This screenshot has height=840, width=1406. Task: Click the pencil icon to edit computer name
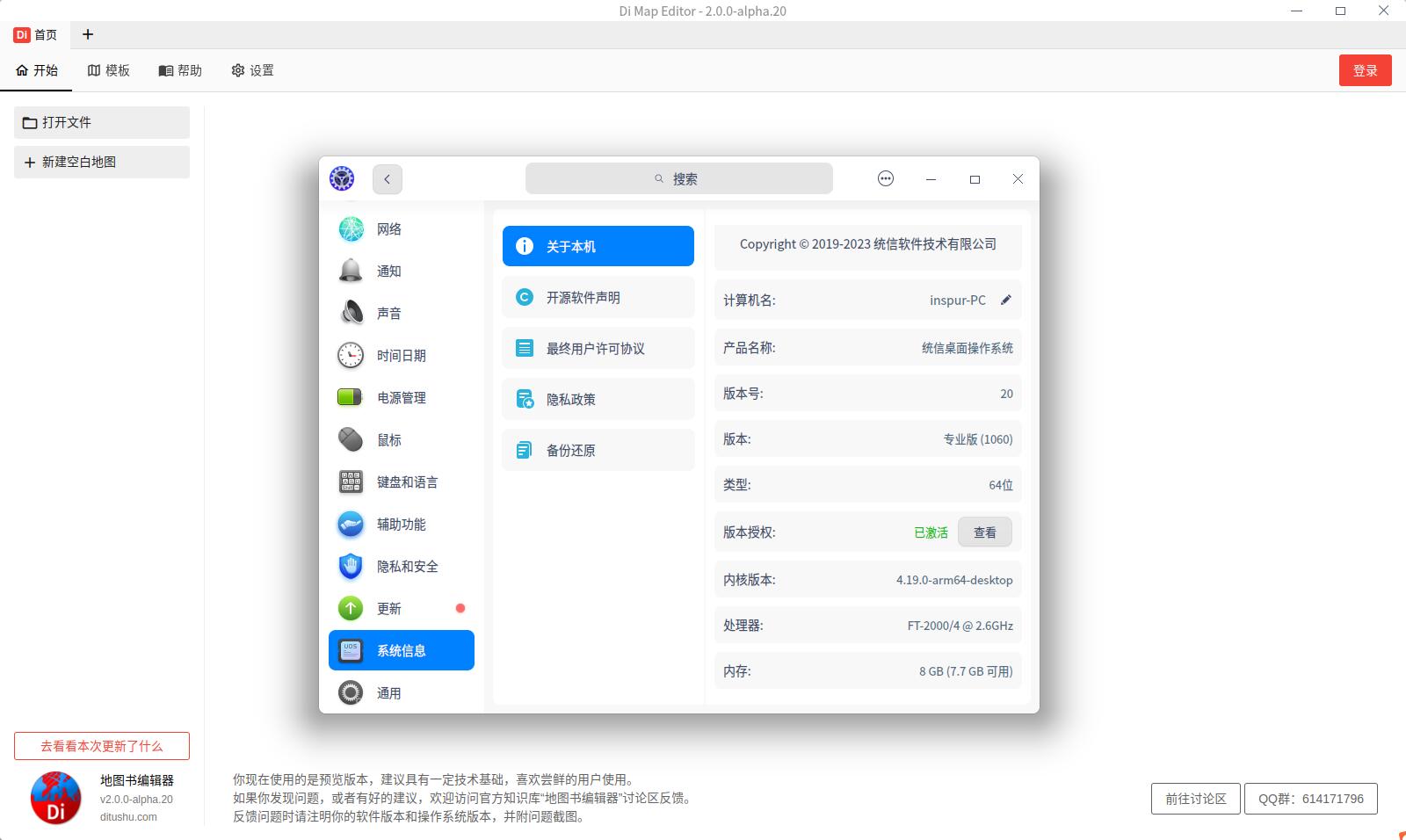pyautogui.click(x=1006, y=300)
